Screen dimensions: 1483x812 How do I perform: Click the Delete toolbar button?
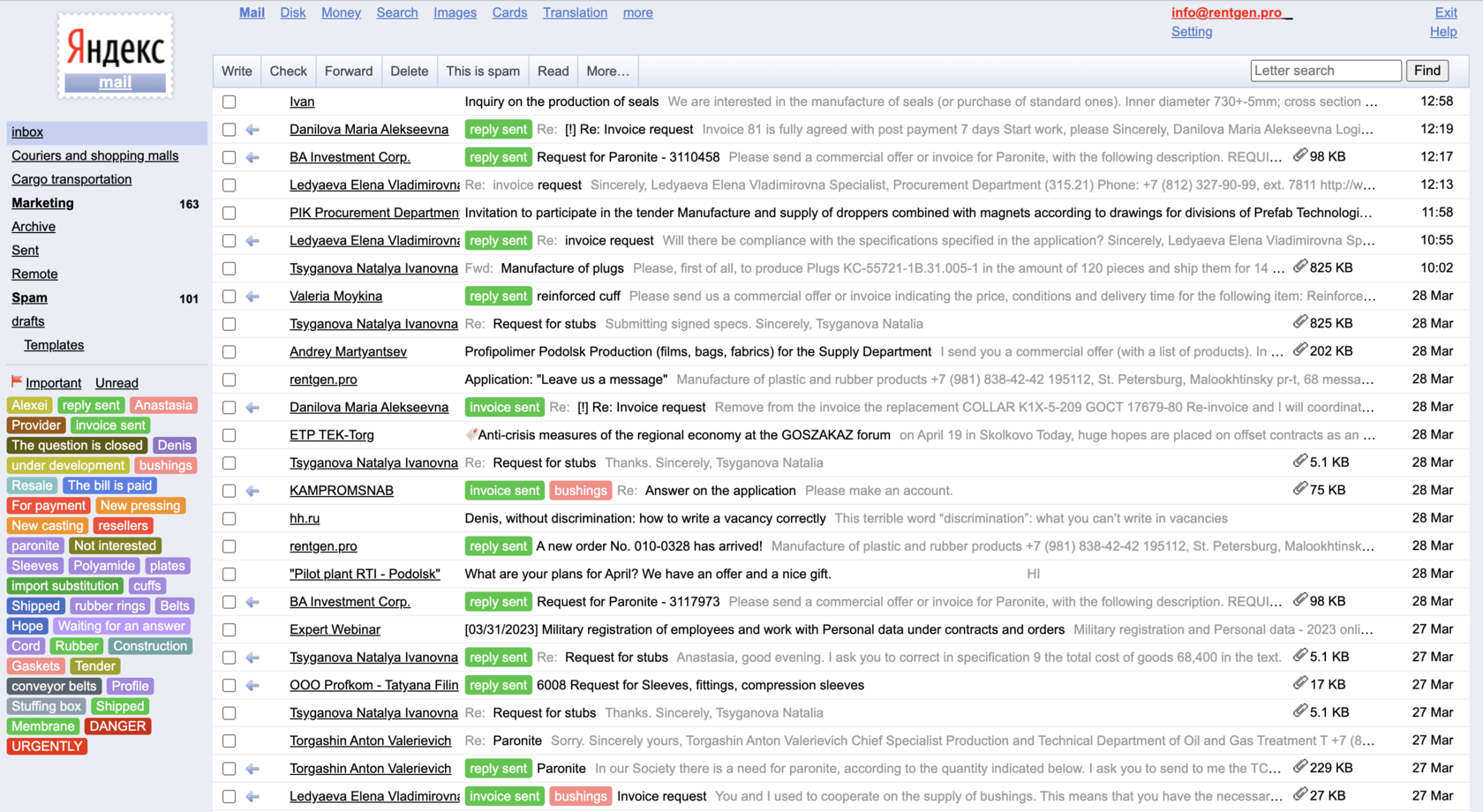point(410,71)
